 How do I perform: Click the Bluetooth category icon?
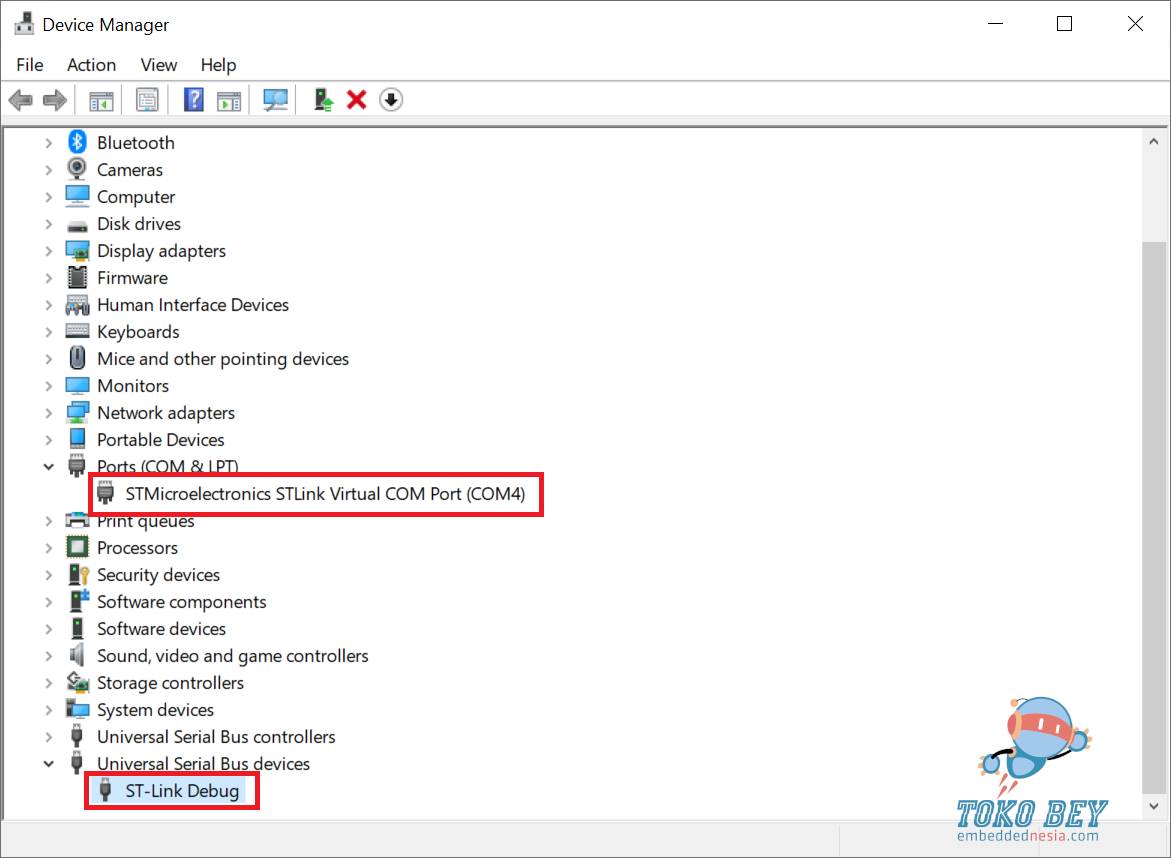(x=77, y=142)
